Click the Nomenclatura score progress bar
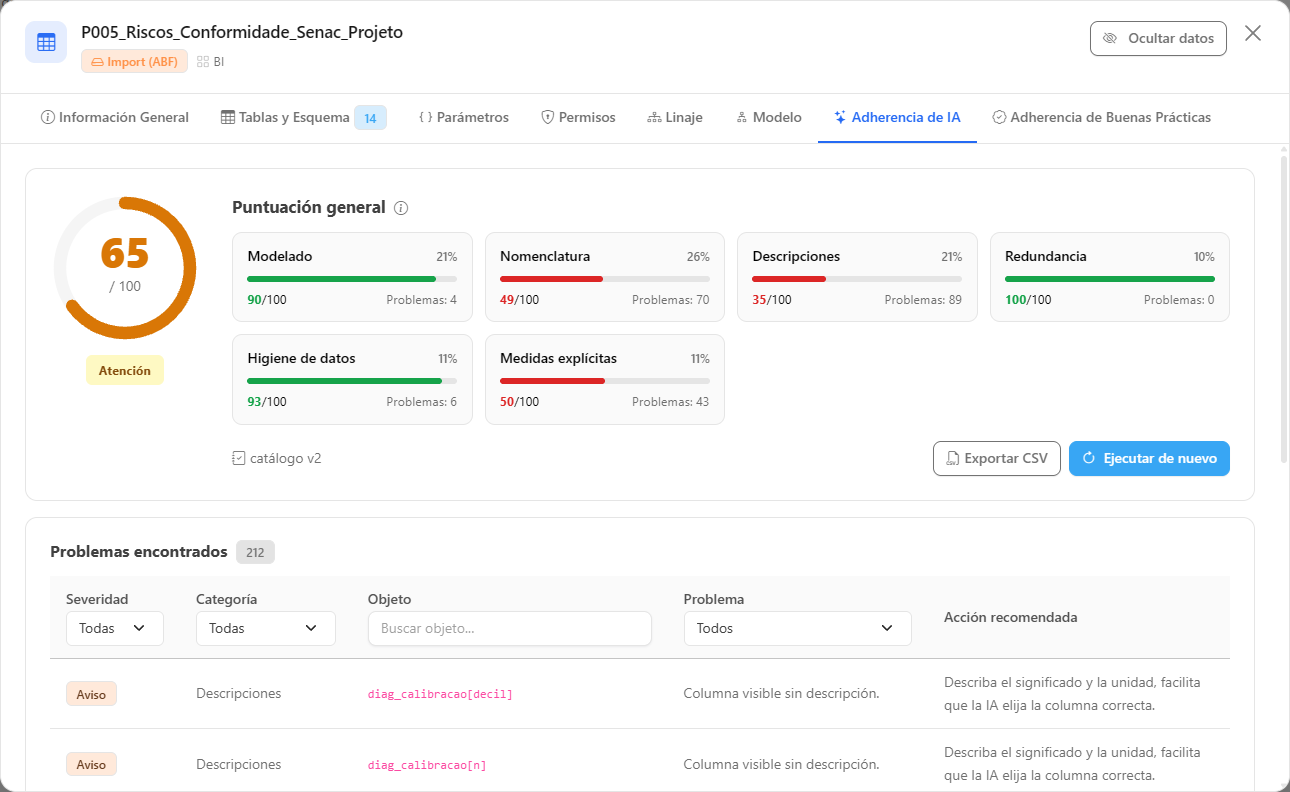The height and width of the screenshot is (792, 1290). (605, 278)
